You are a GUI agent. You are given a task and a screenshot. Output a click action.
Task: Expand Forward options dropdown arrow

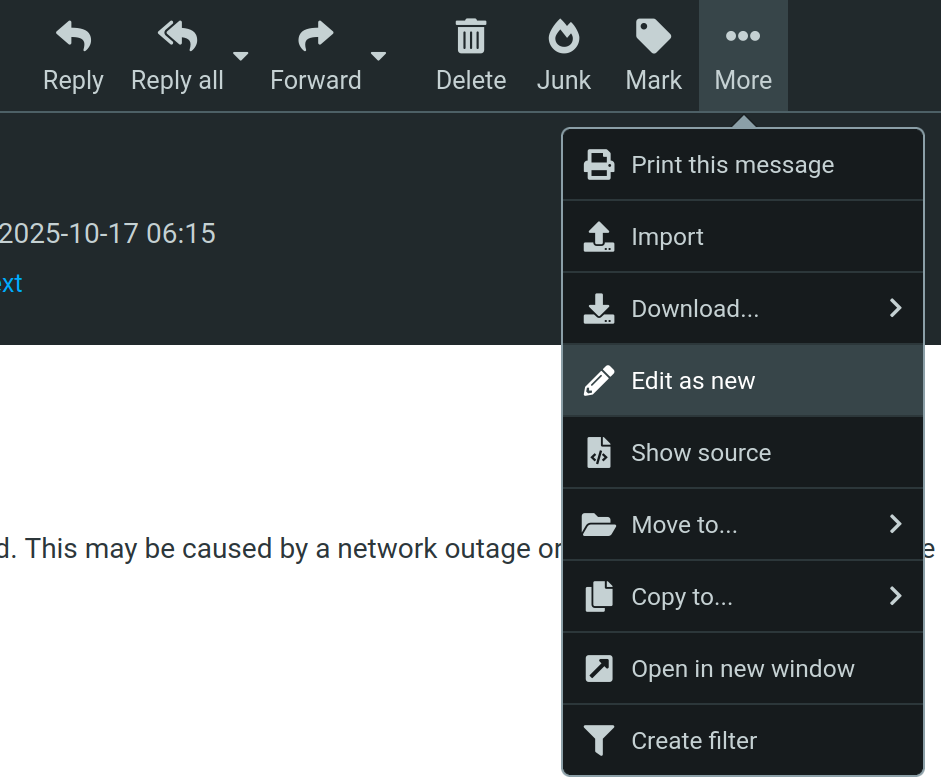click(378, 55)
